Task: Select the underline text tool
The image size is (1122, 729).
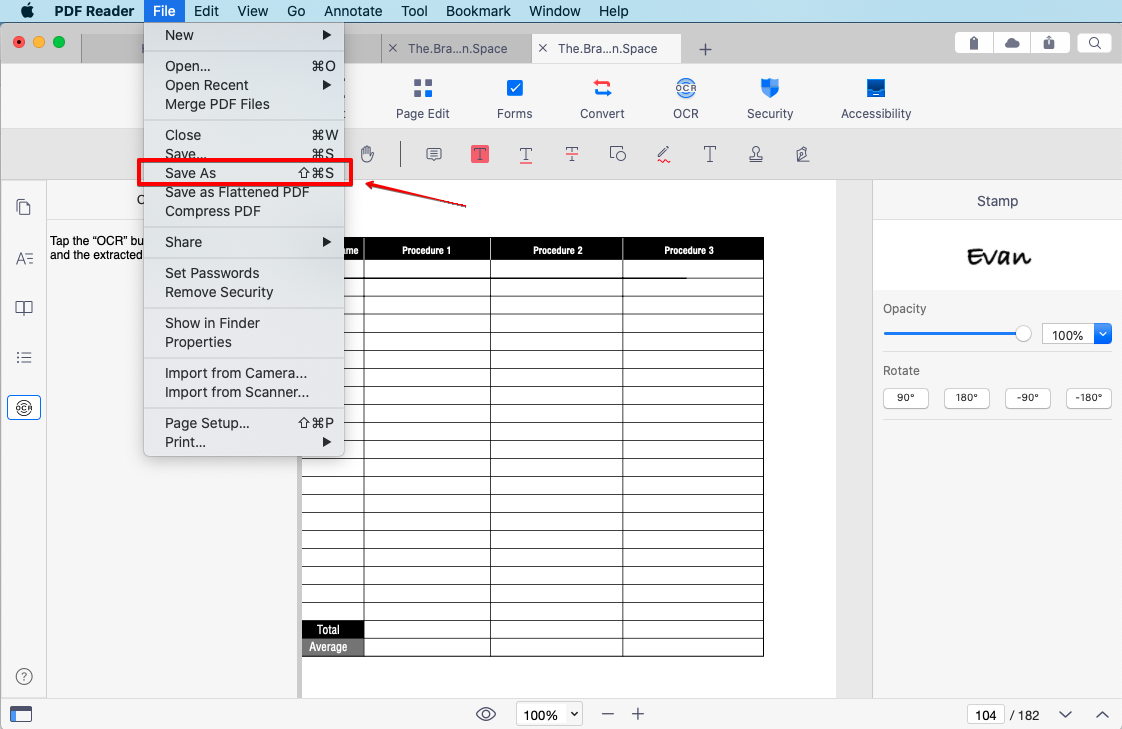Action: [x=525, y=155]
